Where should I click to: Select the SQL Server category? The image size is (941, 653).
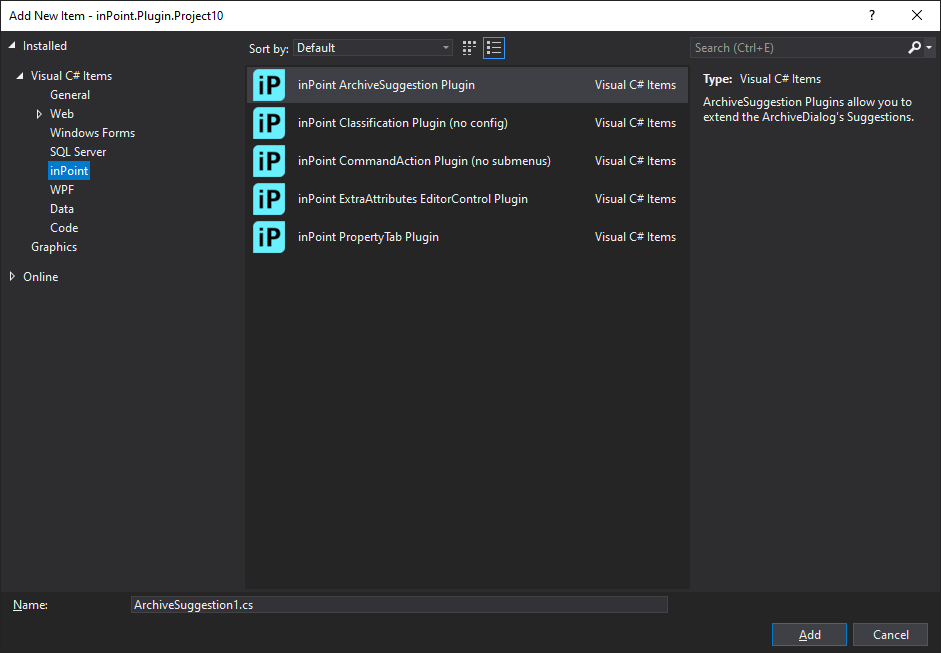pyautogui.click(x=78, y=152)
